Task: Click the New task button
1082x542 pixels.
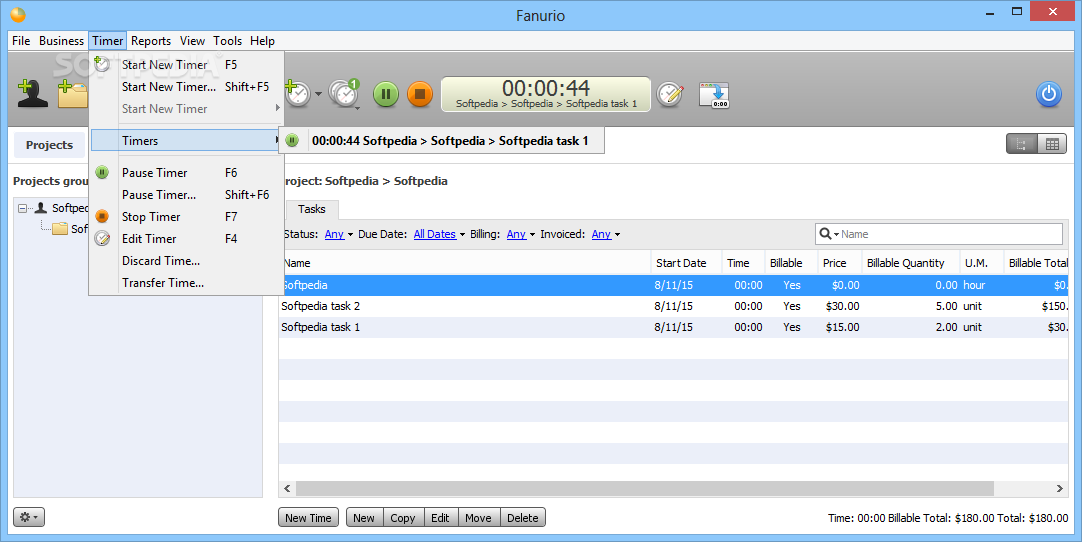Action: (x=364, y=518)
